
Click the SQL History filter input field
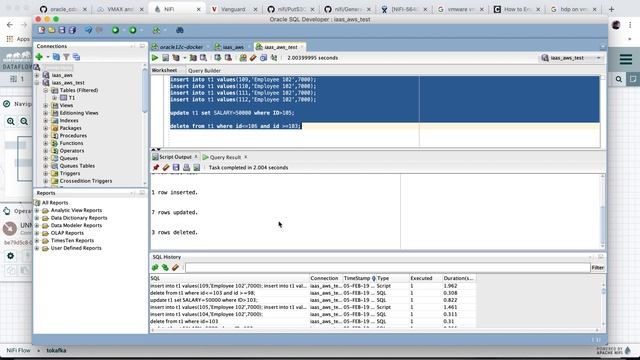(x=387, y=268)
